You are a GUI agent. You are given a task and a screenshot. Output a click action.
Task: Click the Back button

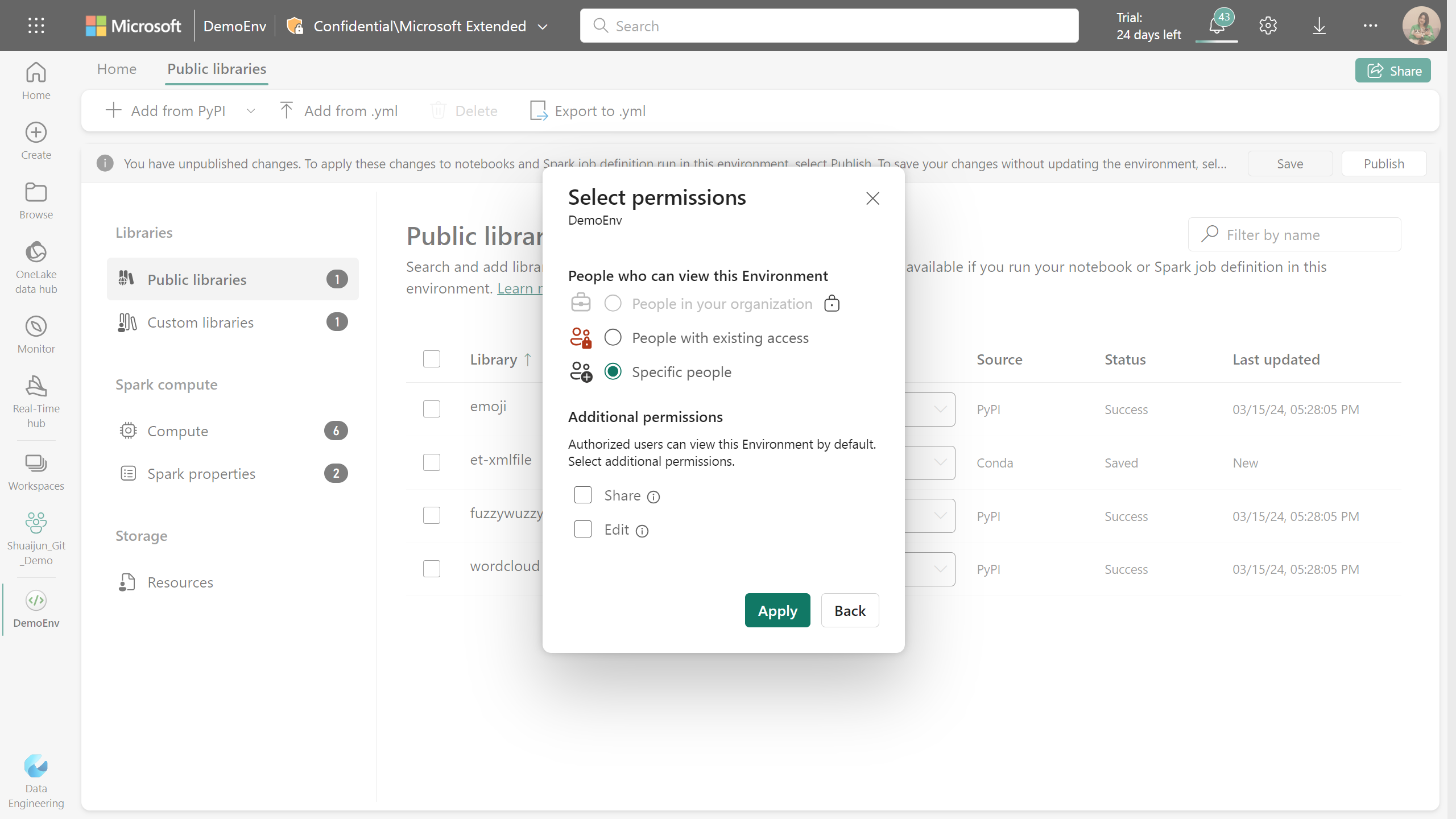[x=849, y=610]
